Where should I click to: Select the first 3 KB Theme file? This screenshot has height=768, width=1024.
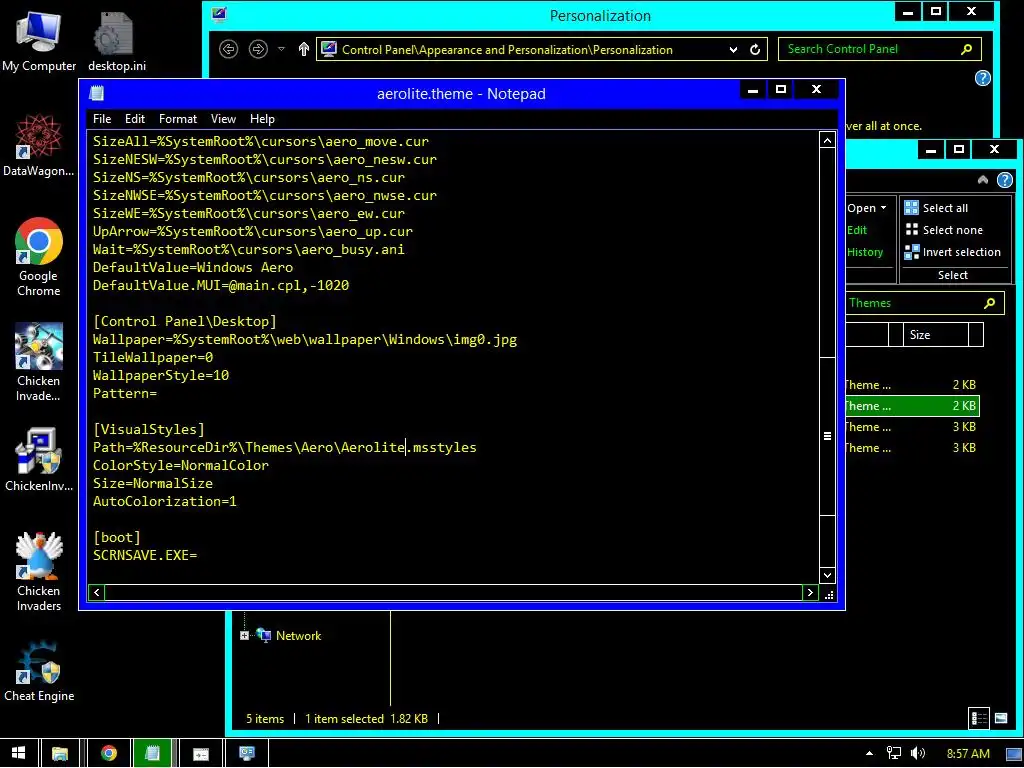pyautogui.click(x=912, y=426)
